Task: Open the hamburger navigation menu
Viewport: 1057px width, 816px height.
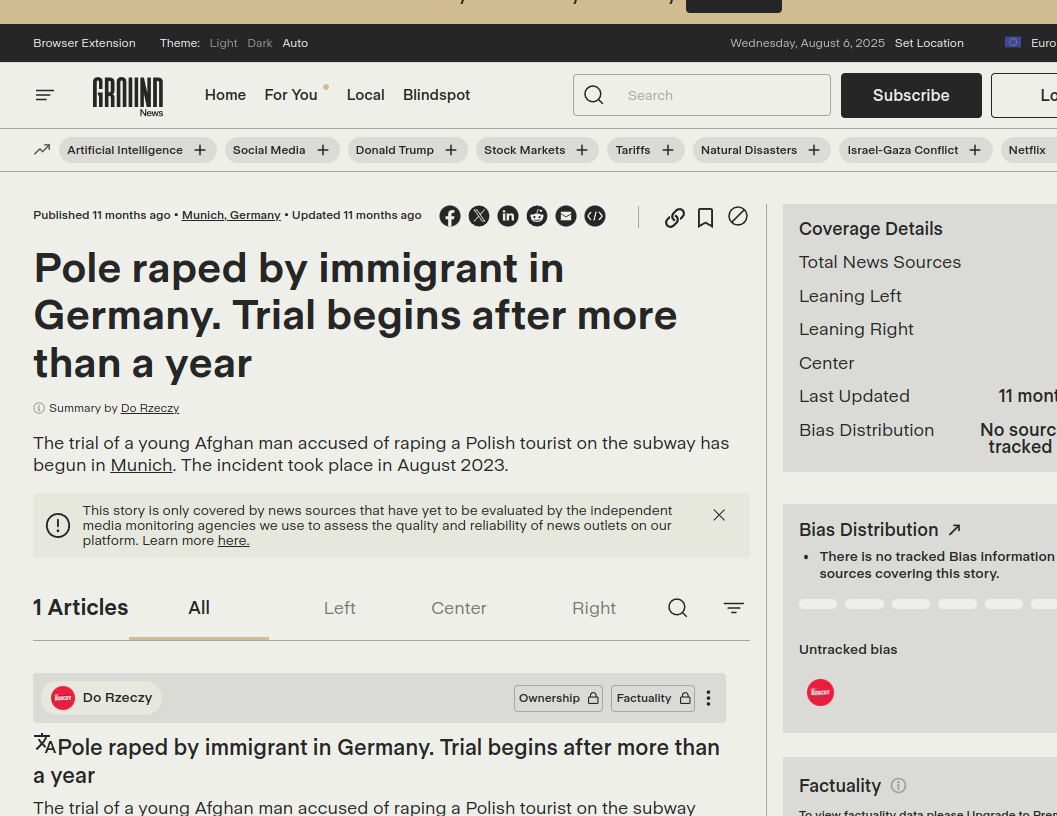Action: click(44, 95)
